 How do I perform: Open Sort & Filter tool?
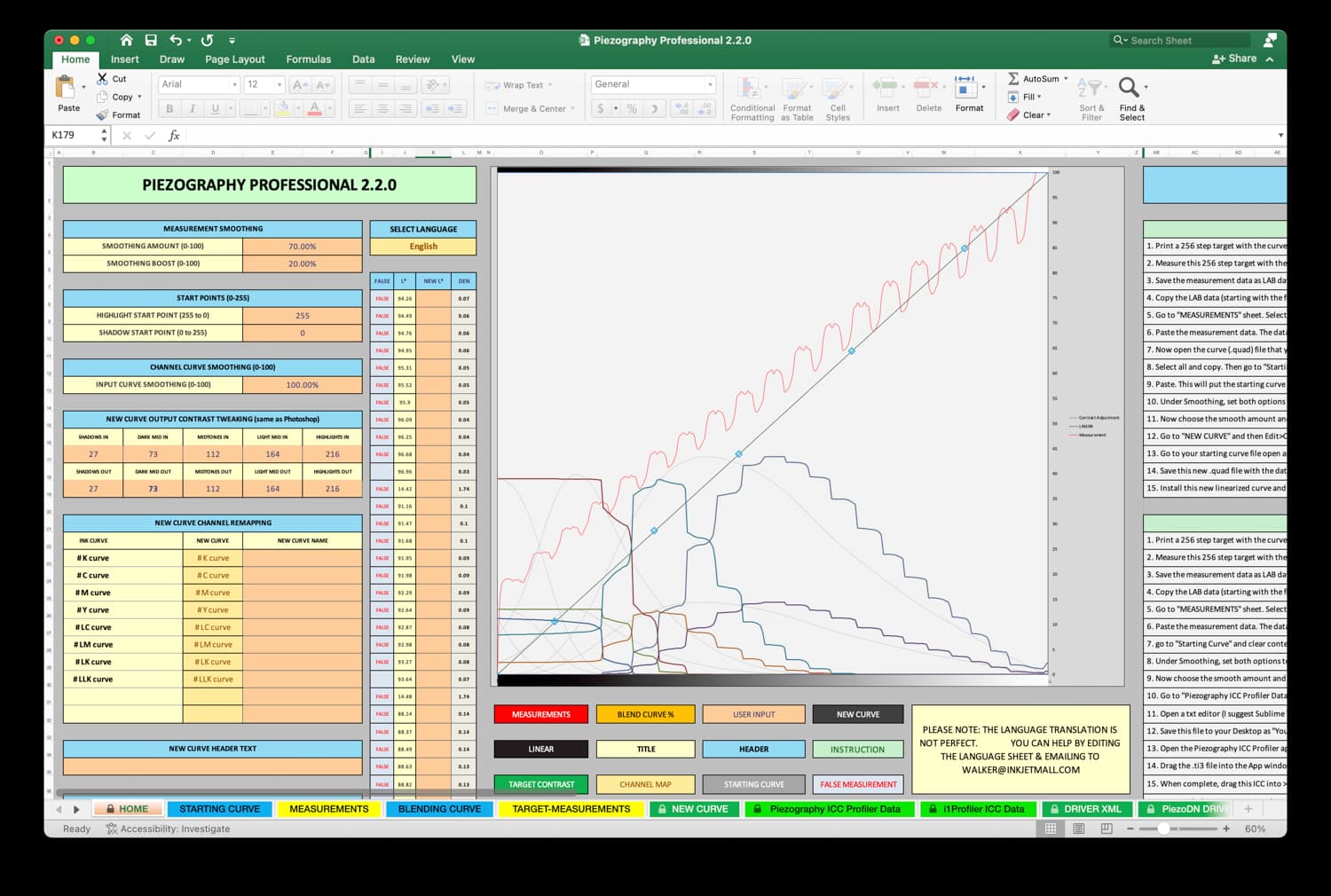1089,88
